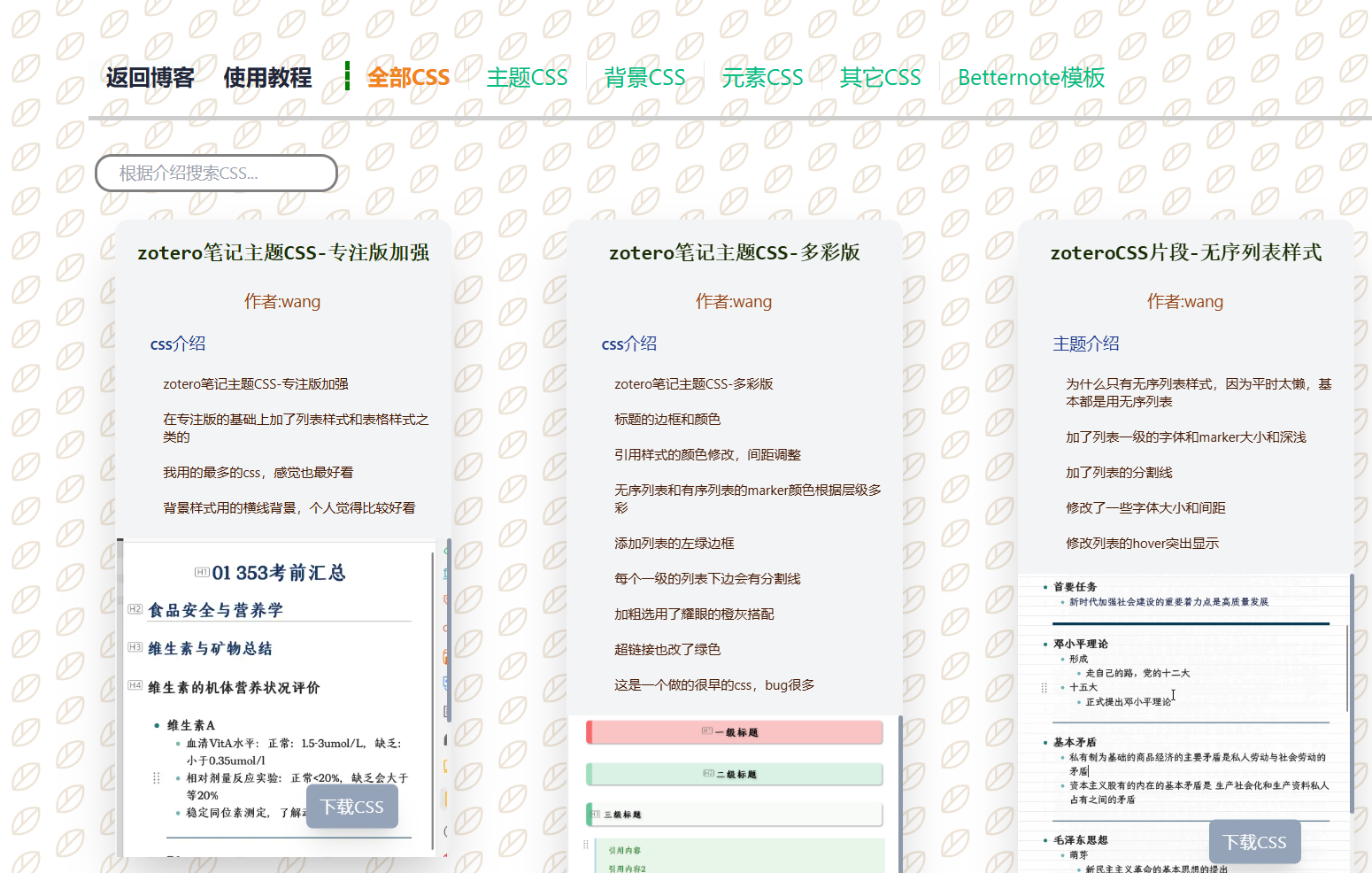Click title zoteroCSS片段-无序列表样式
This screenshot has height=873, width=1372.
1186,252
